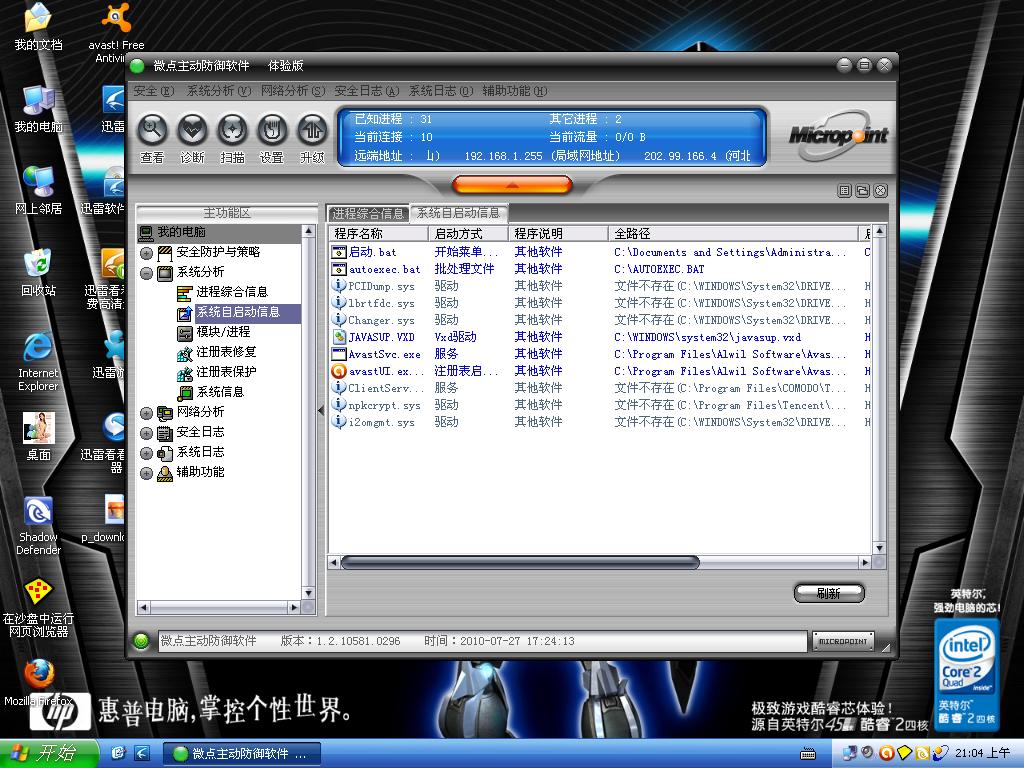1024x768 pixels.
Task: Expand the 安全日志 tree node
Action: point(146,433)
